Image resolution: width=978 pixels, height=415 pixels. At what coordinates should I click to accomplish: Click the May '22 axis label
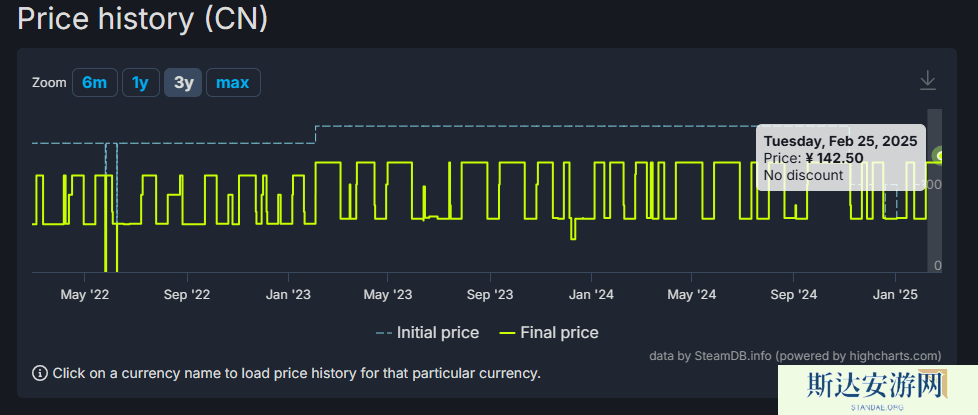(85, 294)
